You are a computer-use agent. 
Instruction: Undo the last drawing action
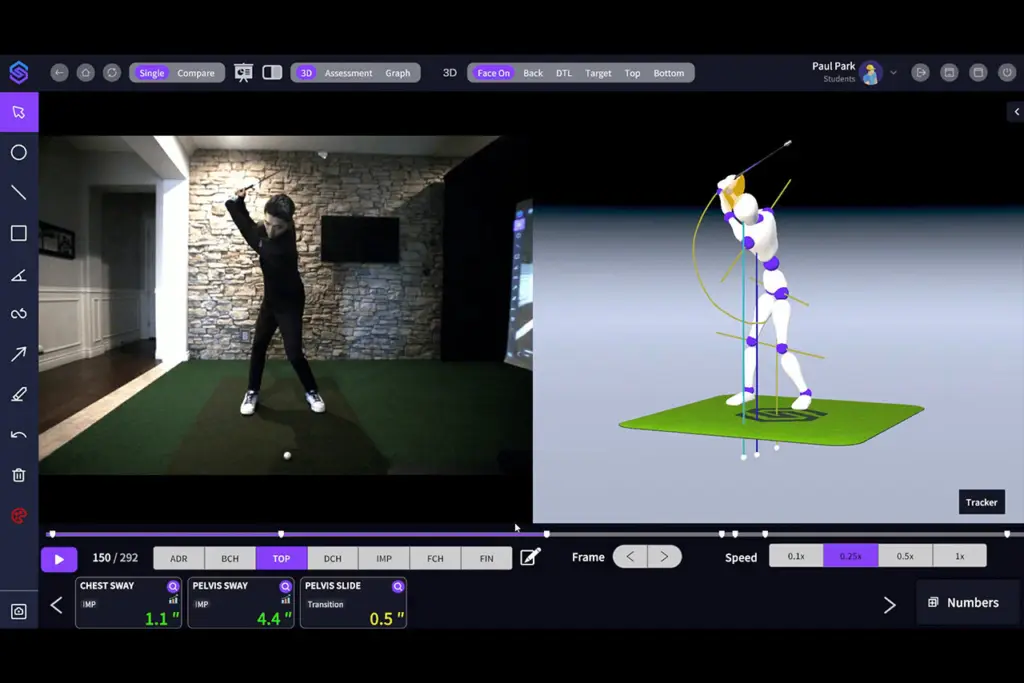tap(18, 435)
